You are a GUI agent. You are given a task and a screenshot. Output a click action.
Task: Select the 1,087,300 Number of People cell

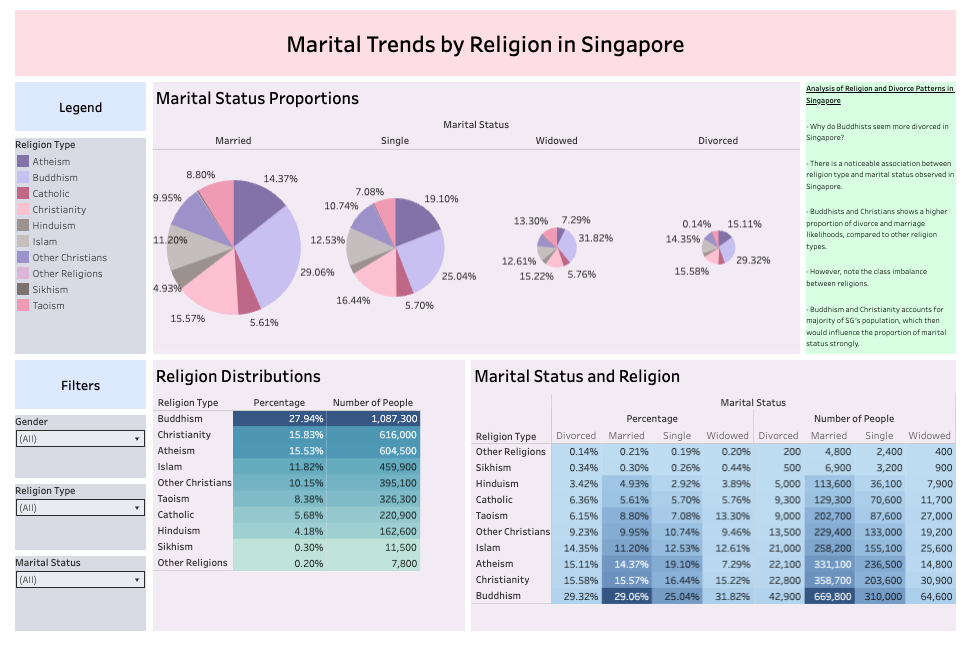tap(377, 419)
